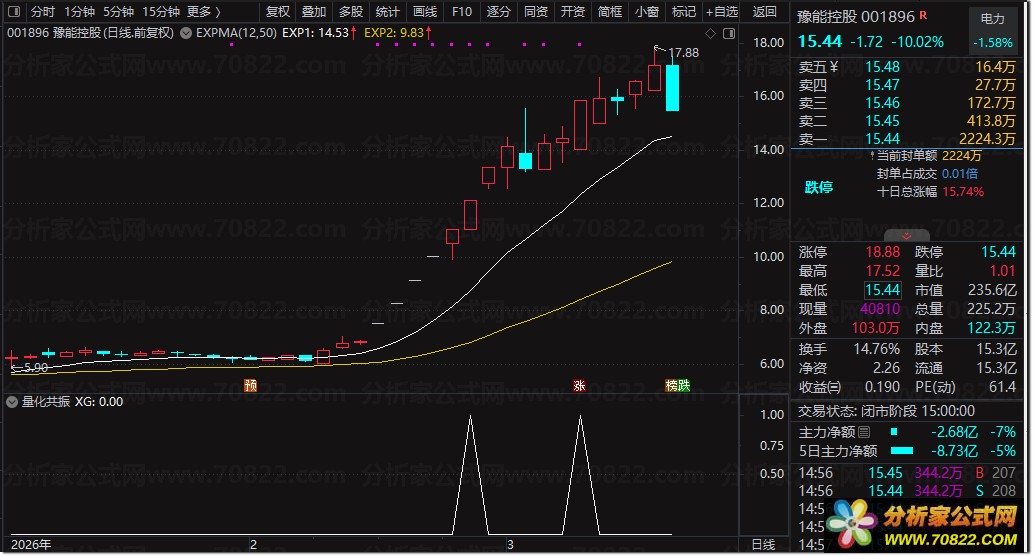Open the 复权 adjustment option
The image size is (1034, 556).
pyautogui.click(x=278, y=12)
